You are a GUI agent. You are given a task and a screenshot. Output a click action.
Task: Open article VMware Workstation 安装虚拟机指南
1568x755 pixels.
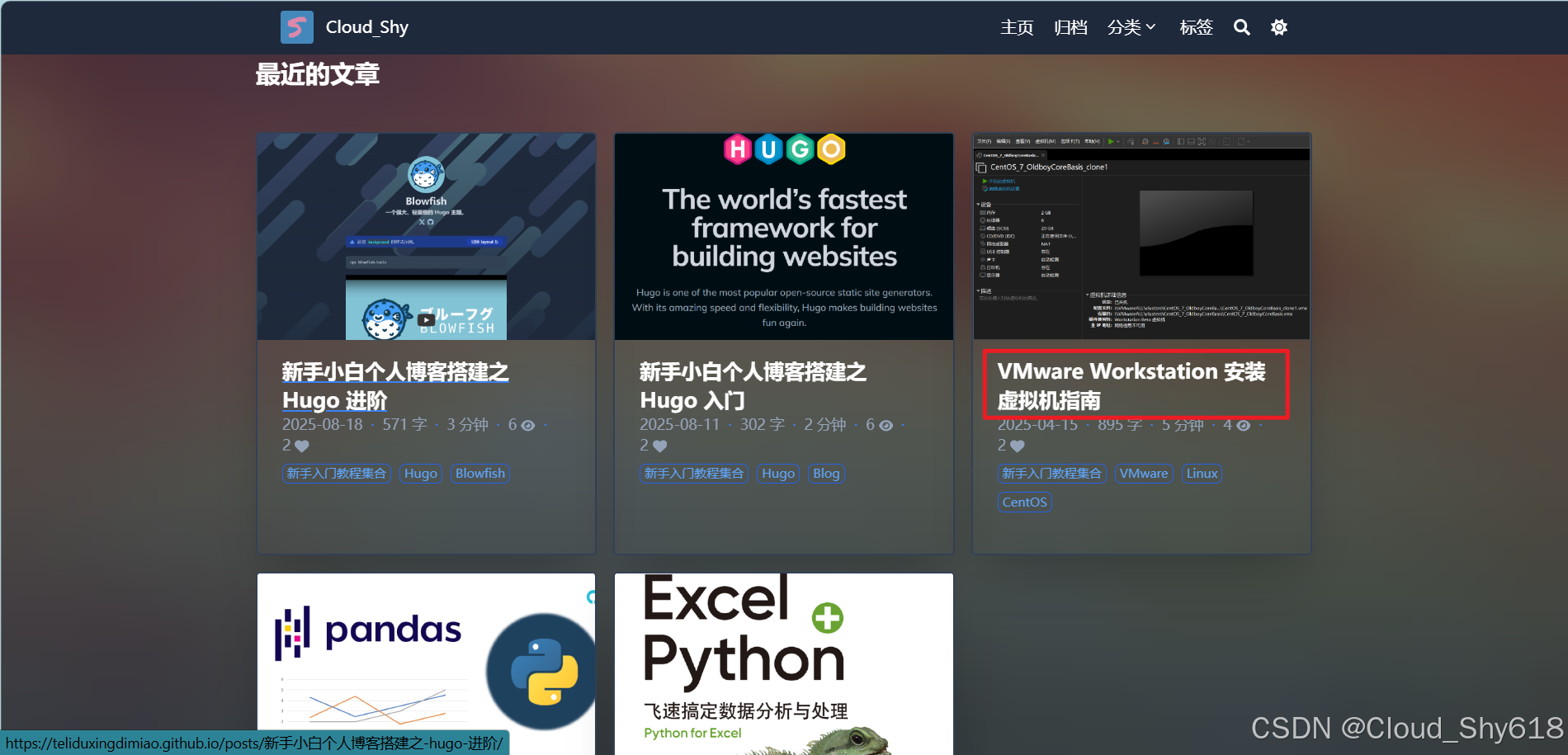coord(1131,386)
